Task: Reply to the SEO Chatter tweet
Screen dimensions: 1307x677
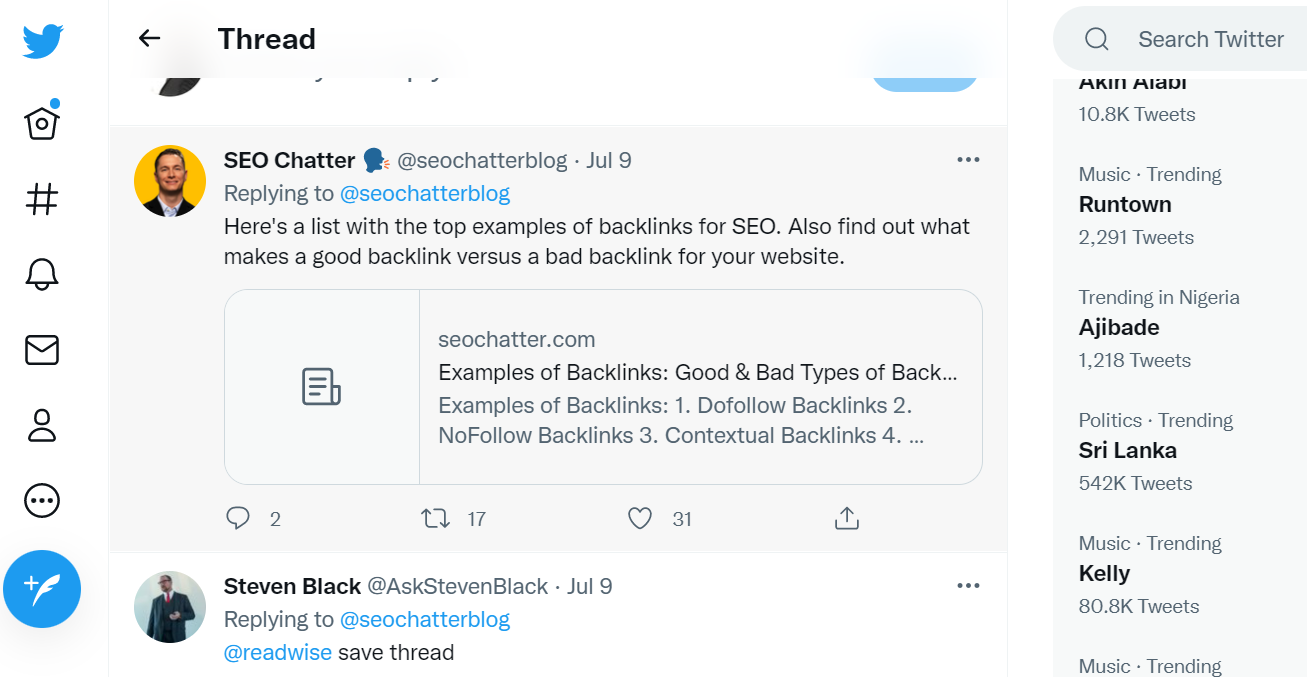Action: coord(238,518)
